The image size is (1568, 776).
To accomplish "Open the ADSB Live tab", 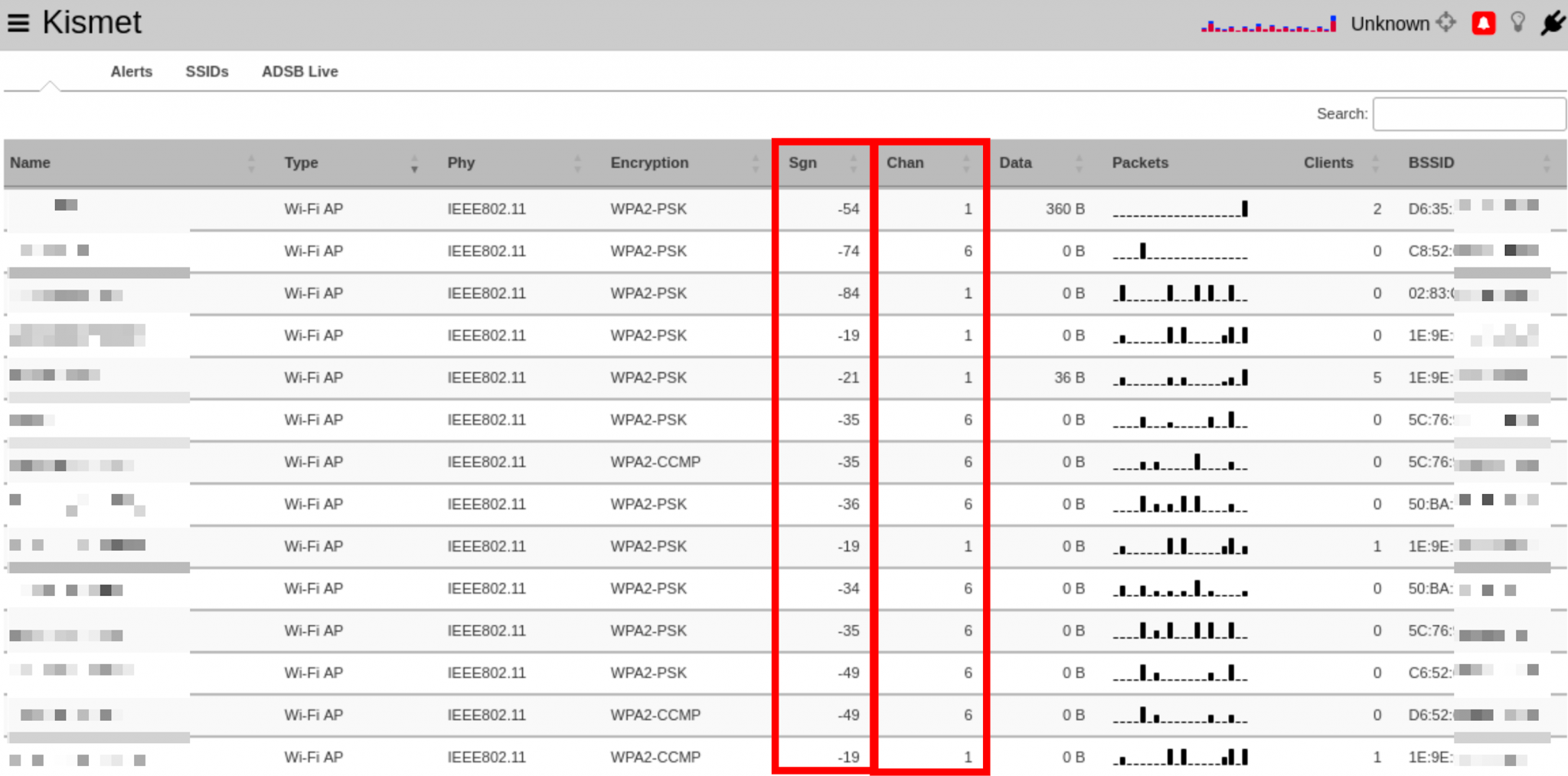I will pos(299,71).
